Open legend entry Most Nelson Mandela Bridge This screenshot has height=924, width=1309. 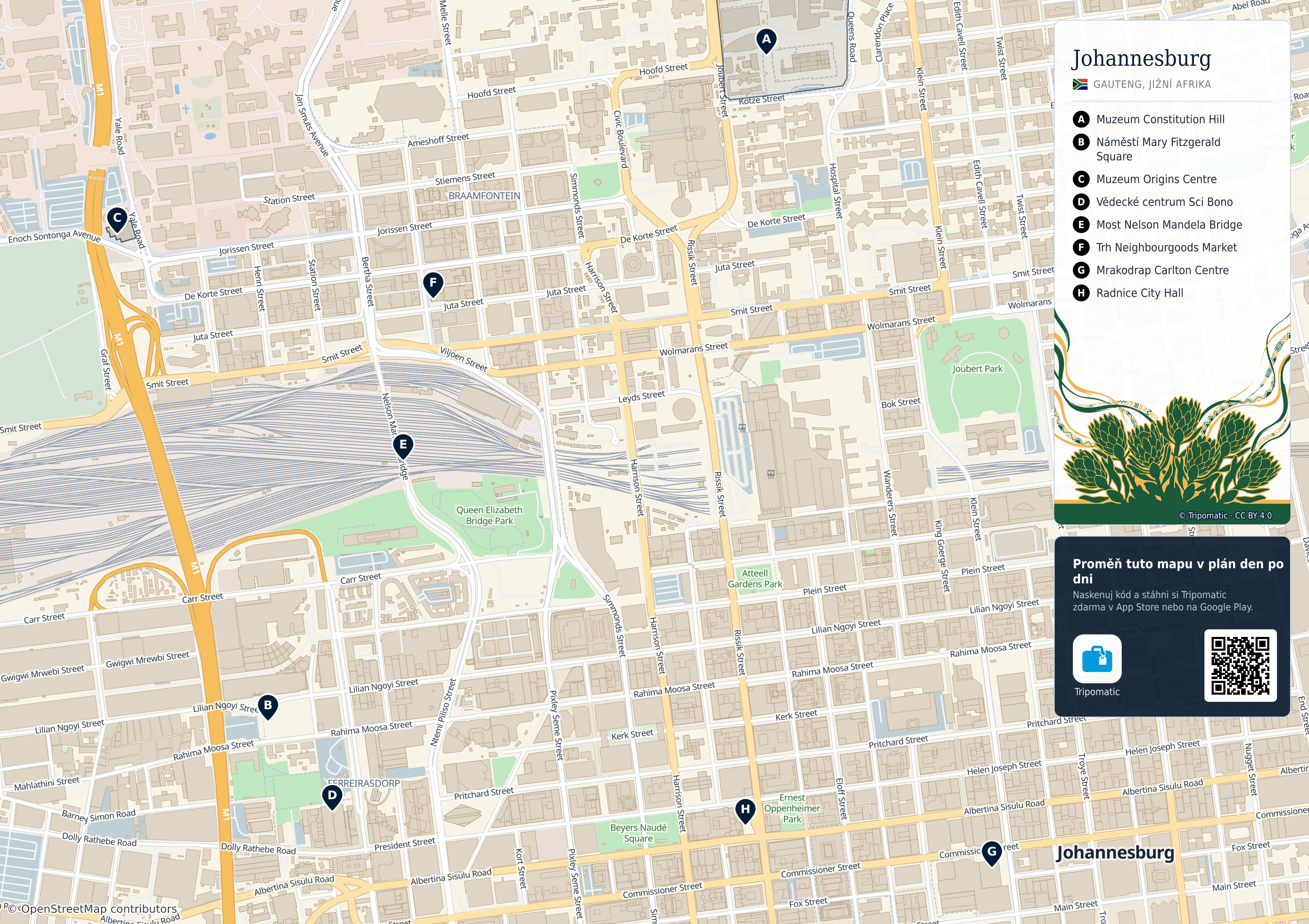point(1169,225)
